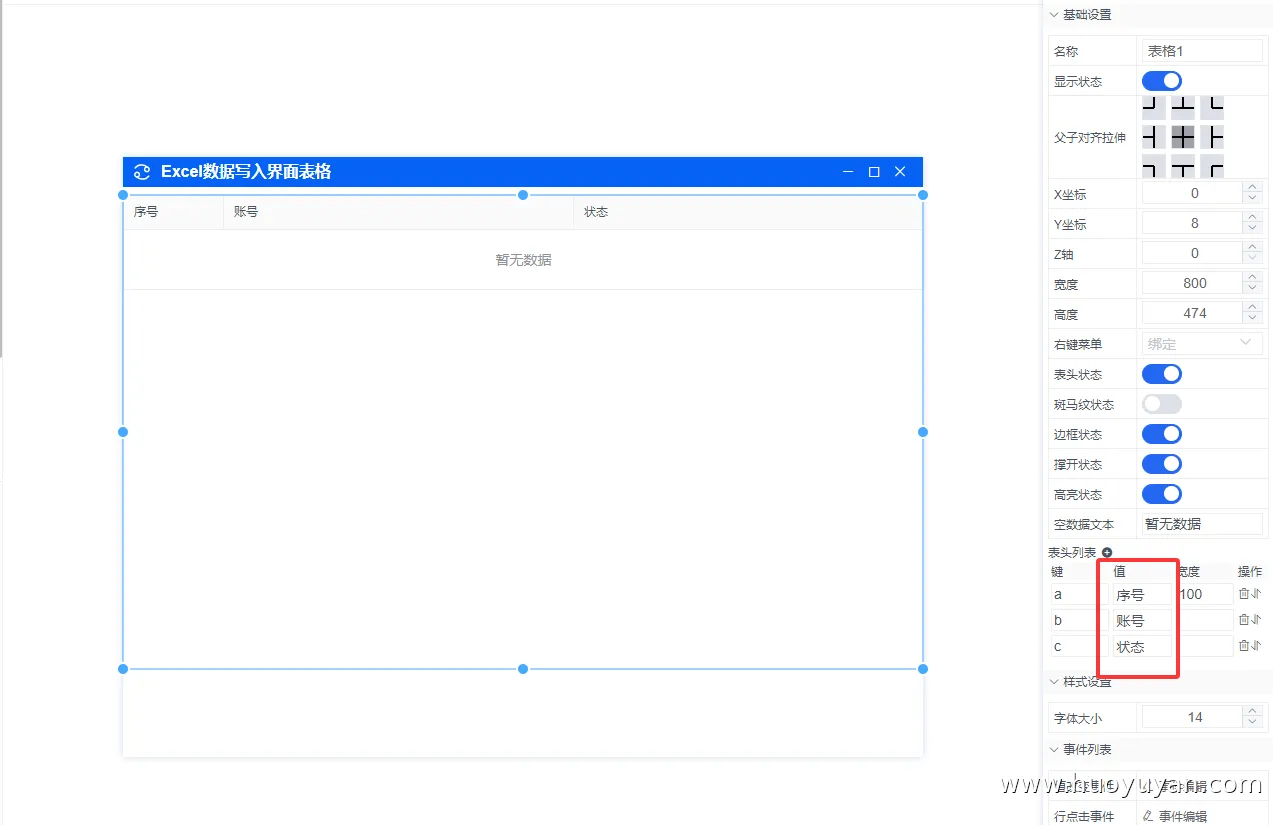Click the 序号 column header in table
This screenshot has height=825, width=1273.
point(174,212)
